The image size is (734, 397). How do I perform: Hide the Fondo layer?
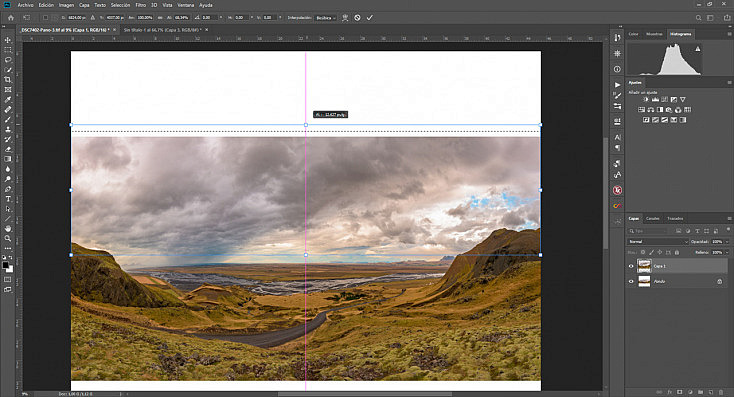click(631, 281)
